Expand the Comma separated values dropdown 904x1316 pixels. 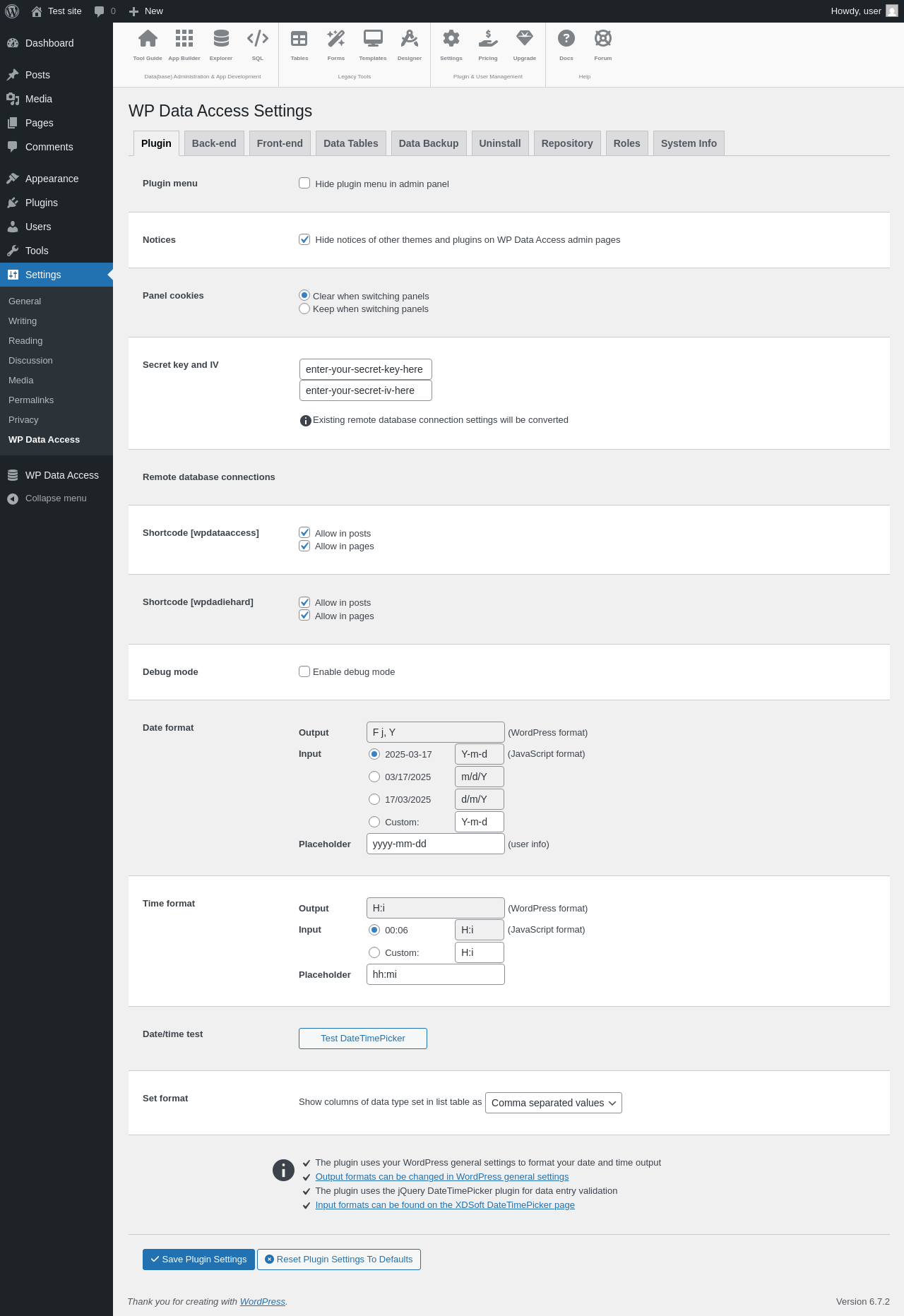coord(553,1103)
